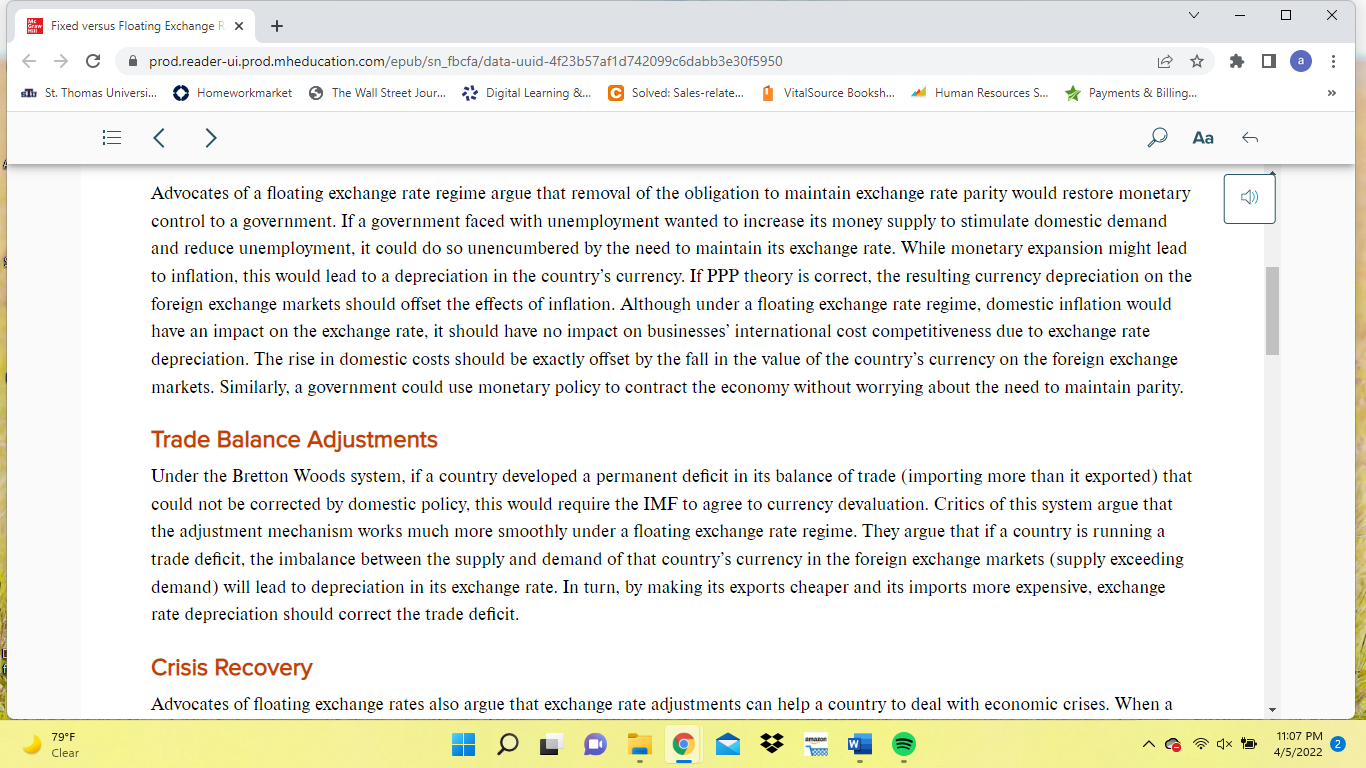This screenshot has width=1366, height=768.
Task: Open Microsoft Word from taskbar
Action: [859, 744]
